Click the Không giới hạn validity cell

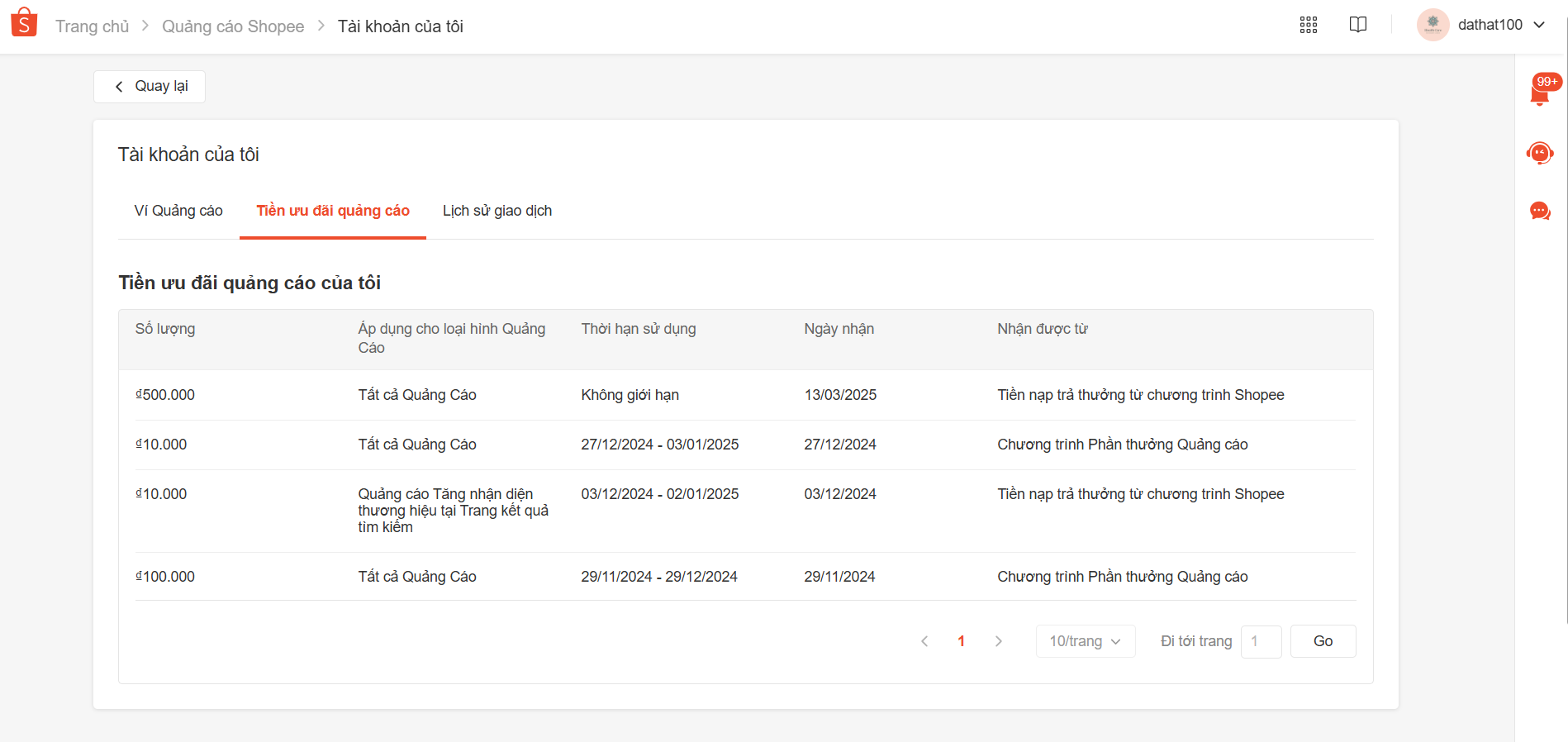click(630, 395)
